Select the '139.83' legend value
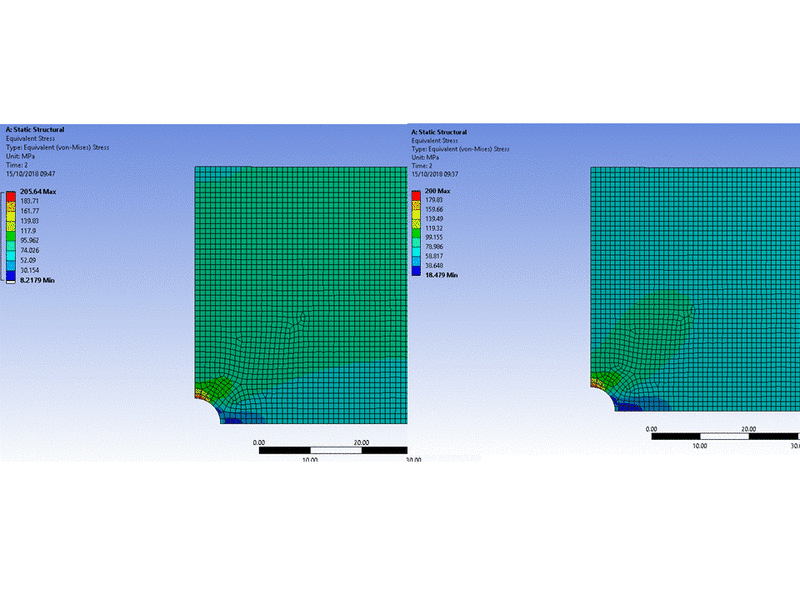Viewport: 800px width, 600px height. point(30,221)
